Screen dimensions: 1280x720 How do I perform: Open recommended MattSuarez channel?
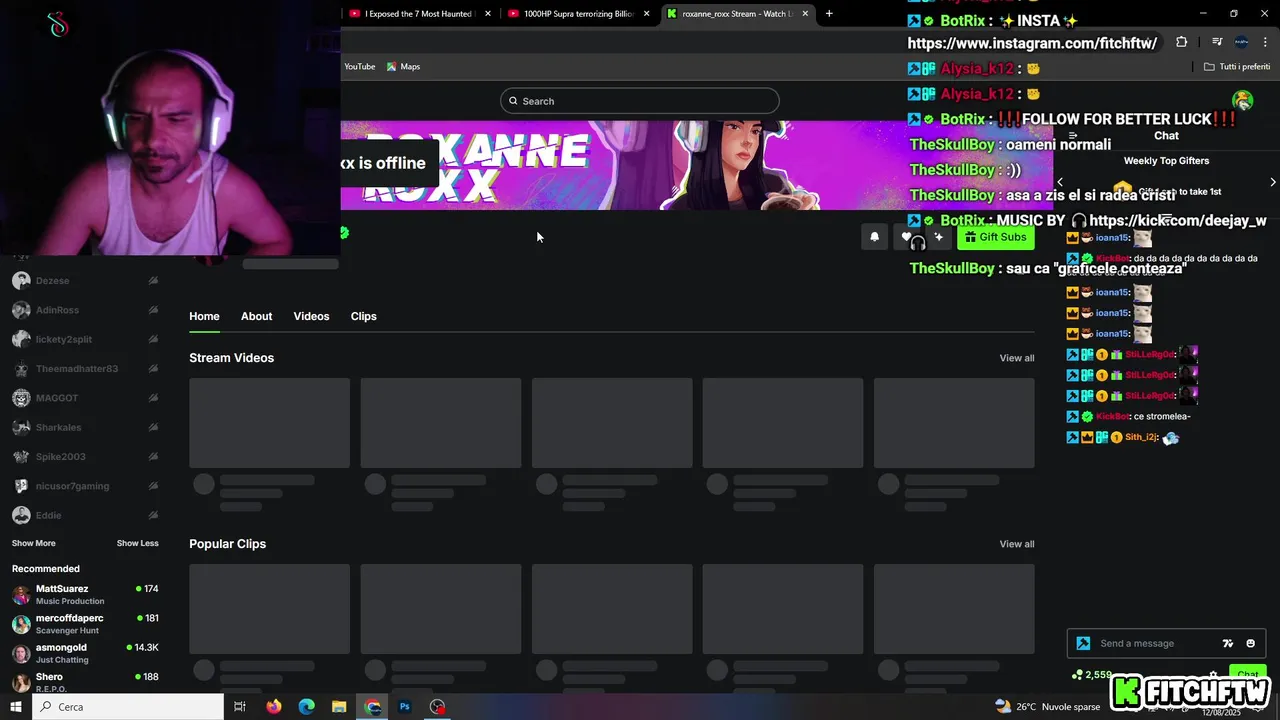pos(85,595)
